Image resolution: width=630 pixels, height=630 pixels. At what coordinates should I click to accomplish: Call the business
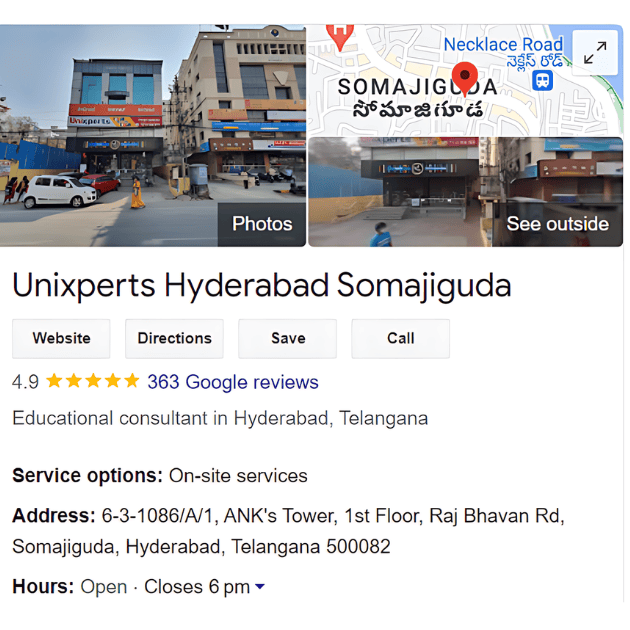[401, 338]
